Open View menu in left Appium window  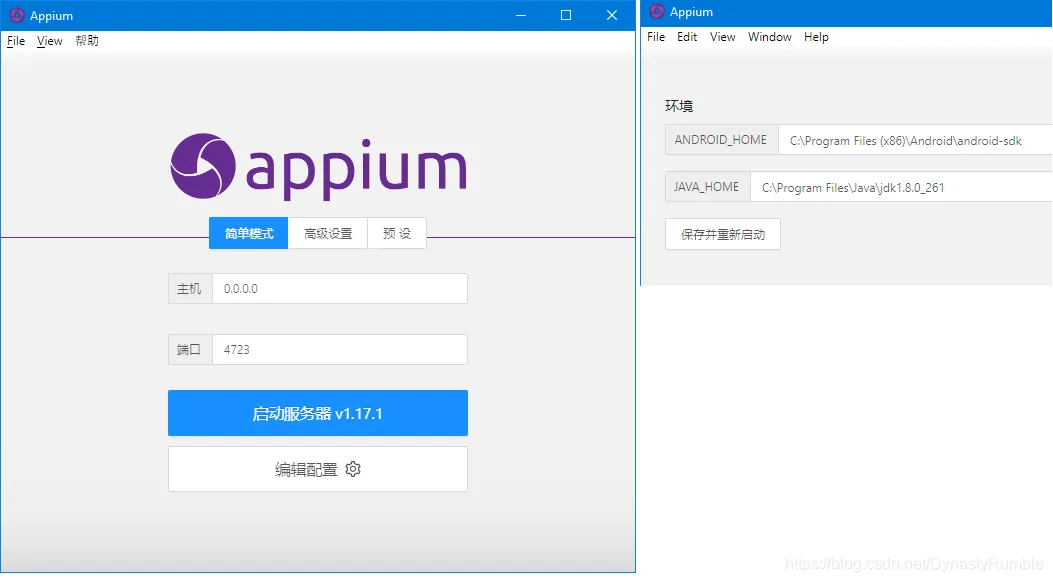pos(50,41)
